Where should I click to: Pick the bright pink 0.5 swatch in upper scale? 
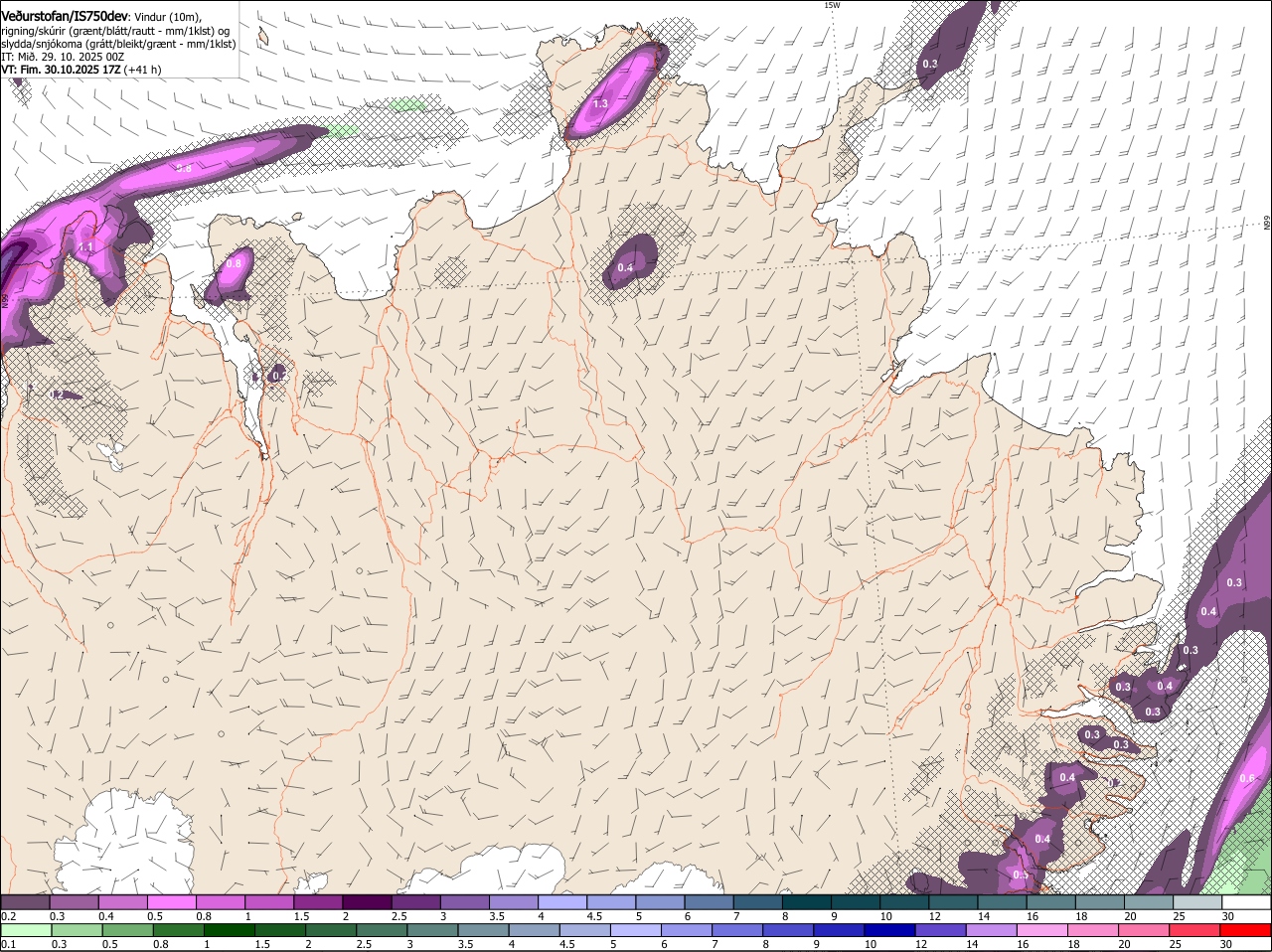point(171,902)
